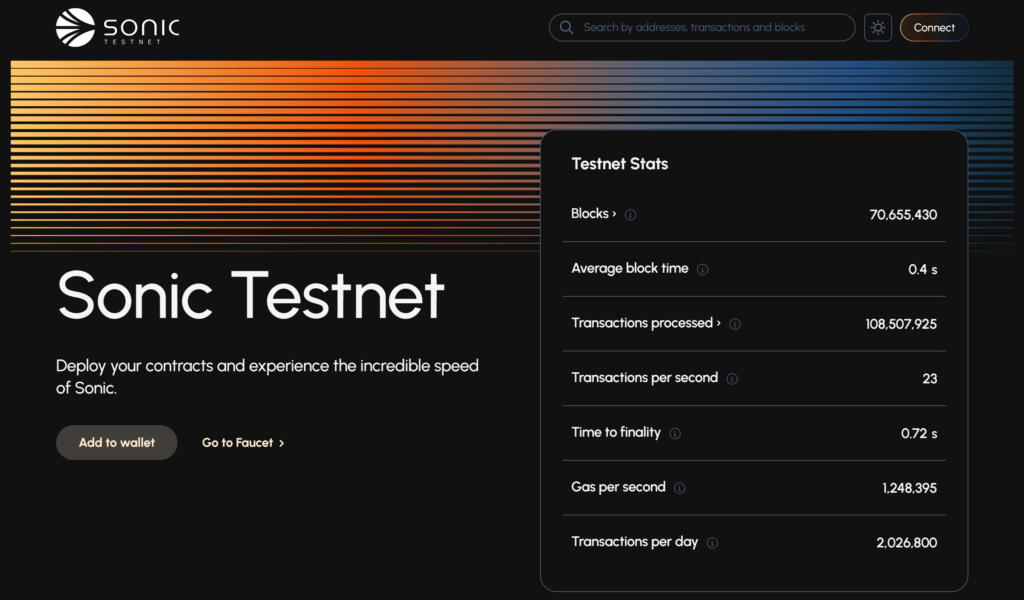Click the search magnifier icon

(567, 28)
